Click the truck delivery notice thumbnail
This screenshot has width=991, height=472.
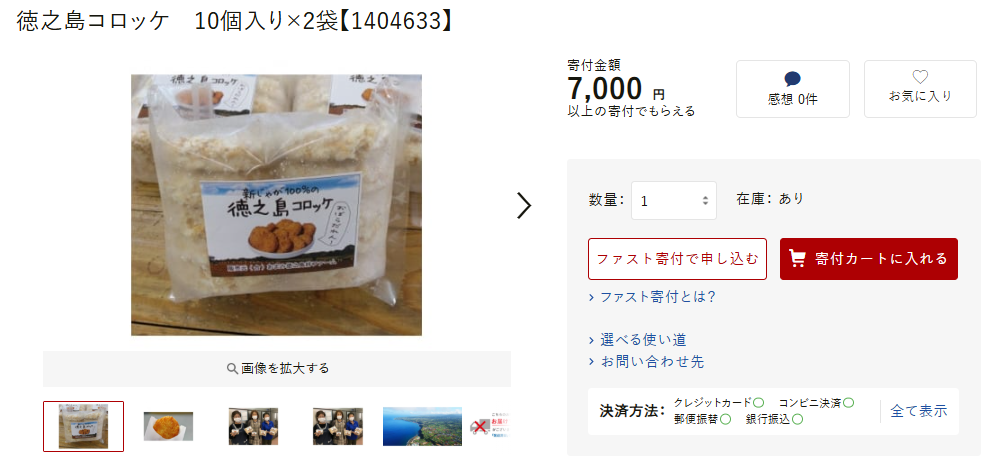tap(490, 427)
